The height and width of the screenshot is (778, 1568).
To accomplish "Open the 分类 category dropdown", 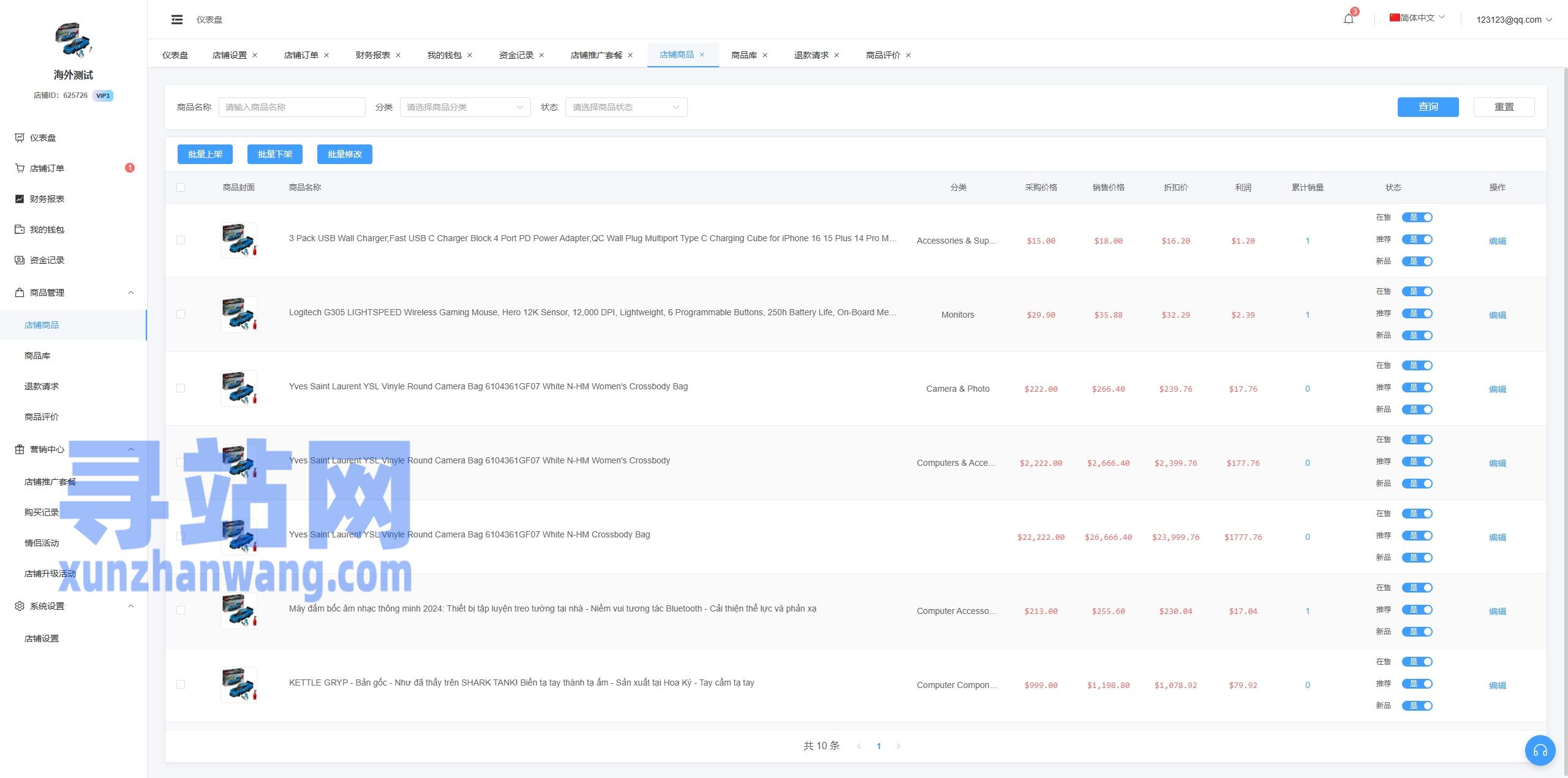I will [x=466, y=107].
